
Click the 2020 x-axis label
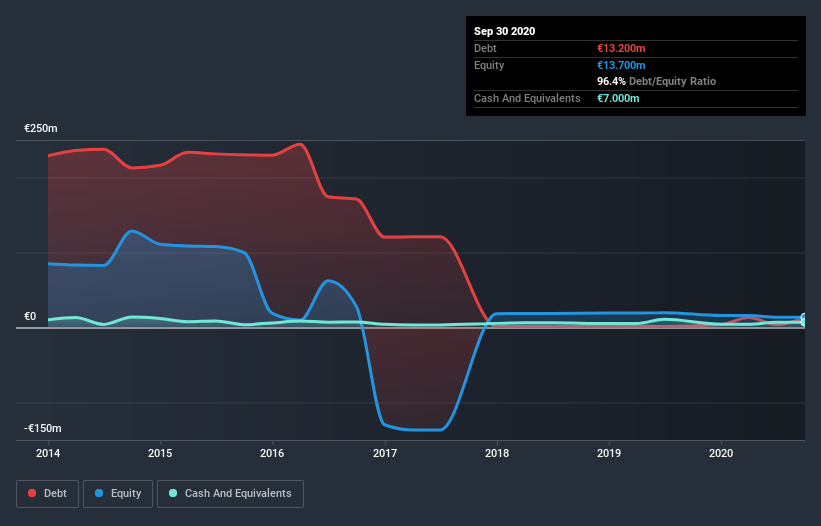pos(721,453)
